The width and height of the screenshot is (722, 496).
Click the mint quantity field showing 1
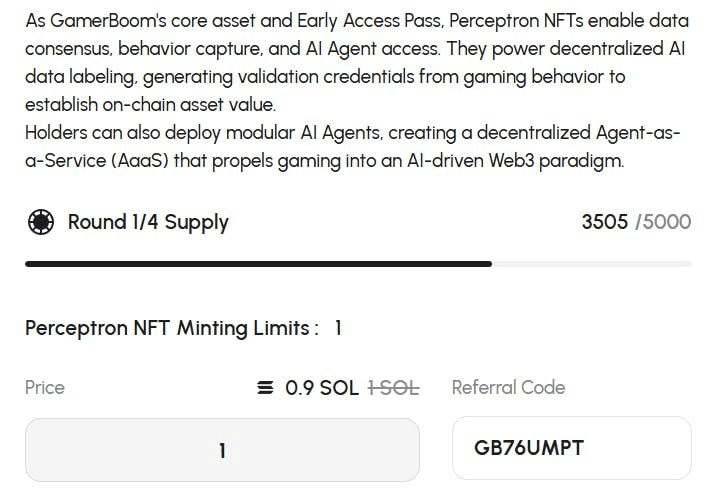click(x=222, y=450)
